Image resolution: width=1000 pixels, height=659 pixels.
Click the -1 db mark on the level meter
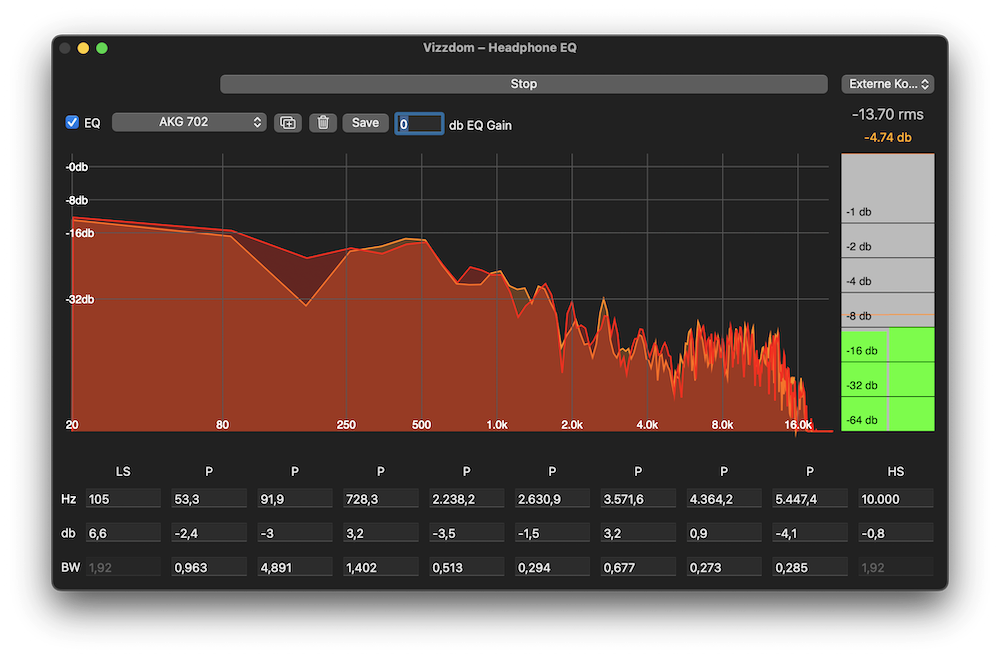[x=858, y=212]
